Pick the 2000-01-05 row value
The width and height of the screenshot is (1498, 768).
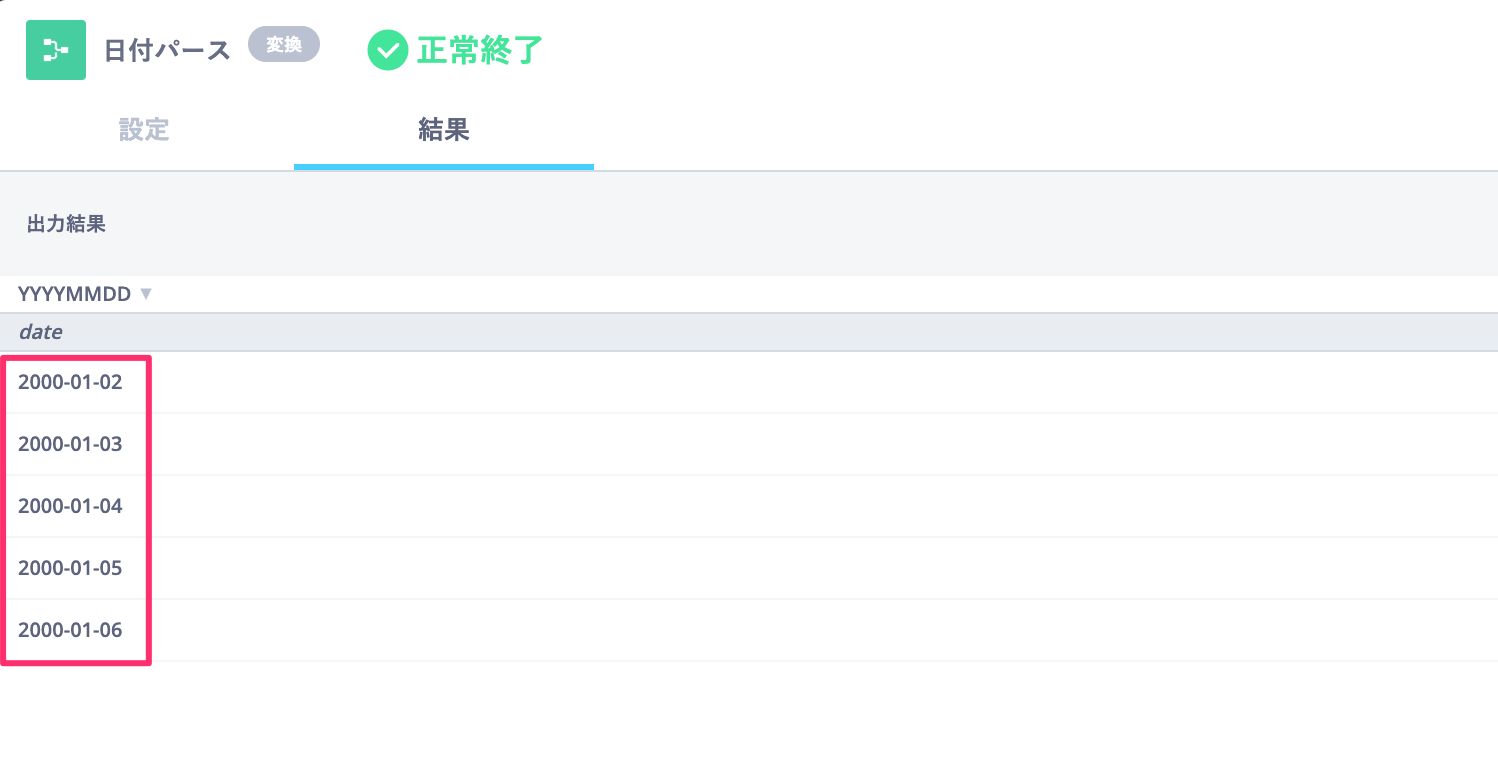pos(70,568)
